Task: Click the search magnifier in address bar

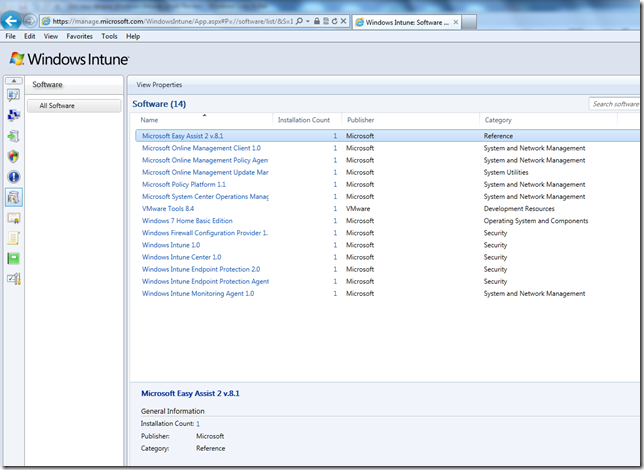Action: tap(299, 21)
